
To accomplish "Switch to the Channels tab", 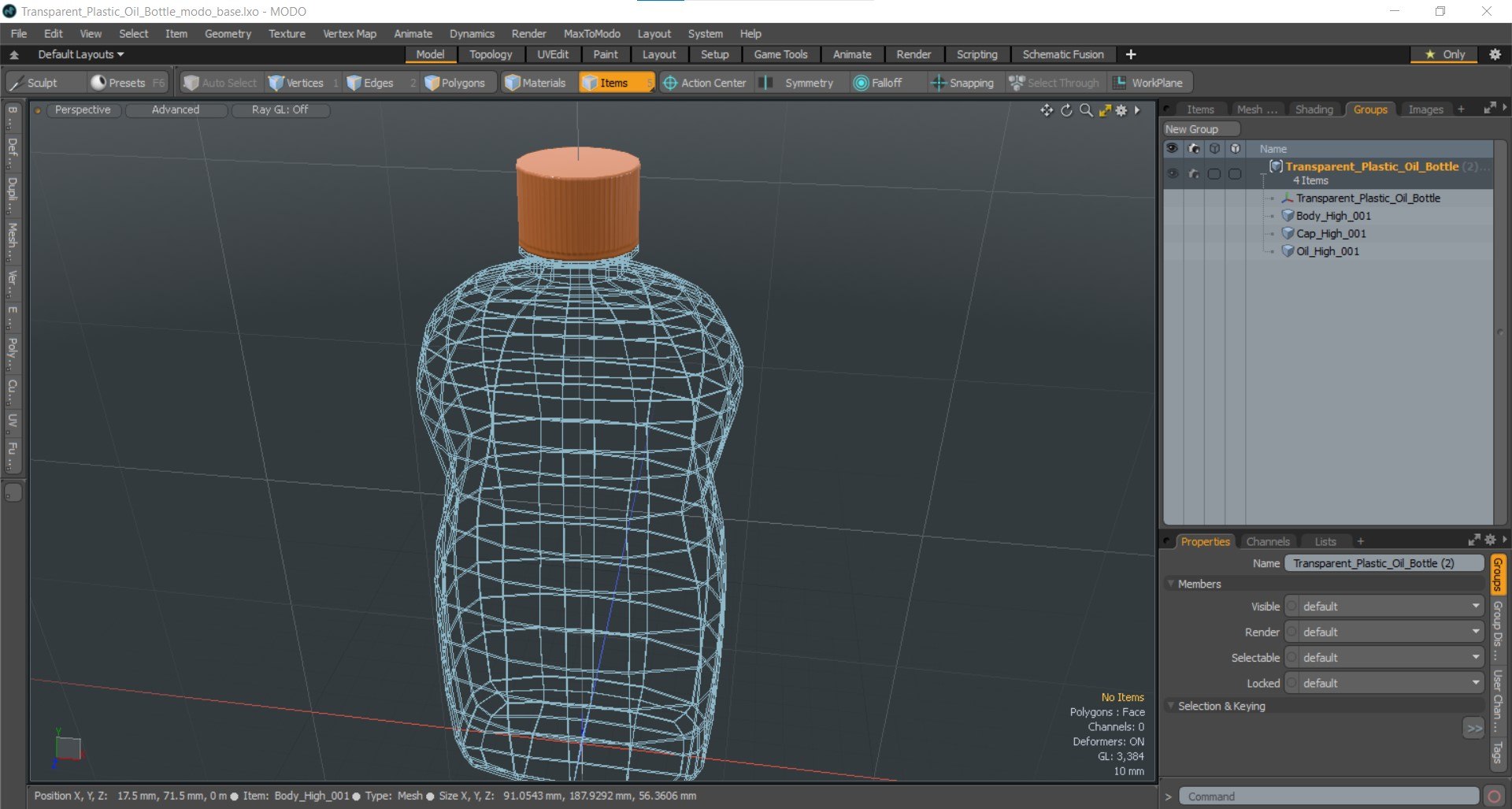I will 1268,542.
